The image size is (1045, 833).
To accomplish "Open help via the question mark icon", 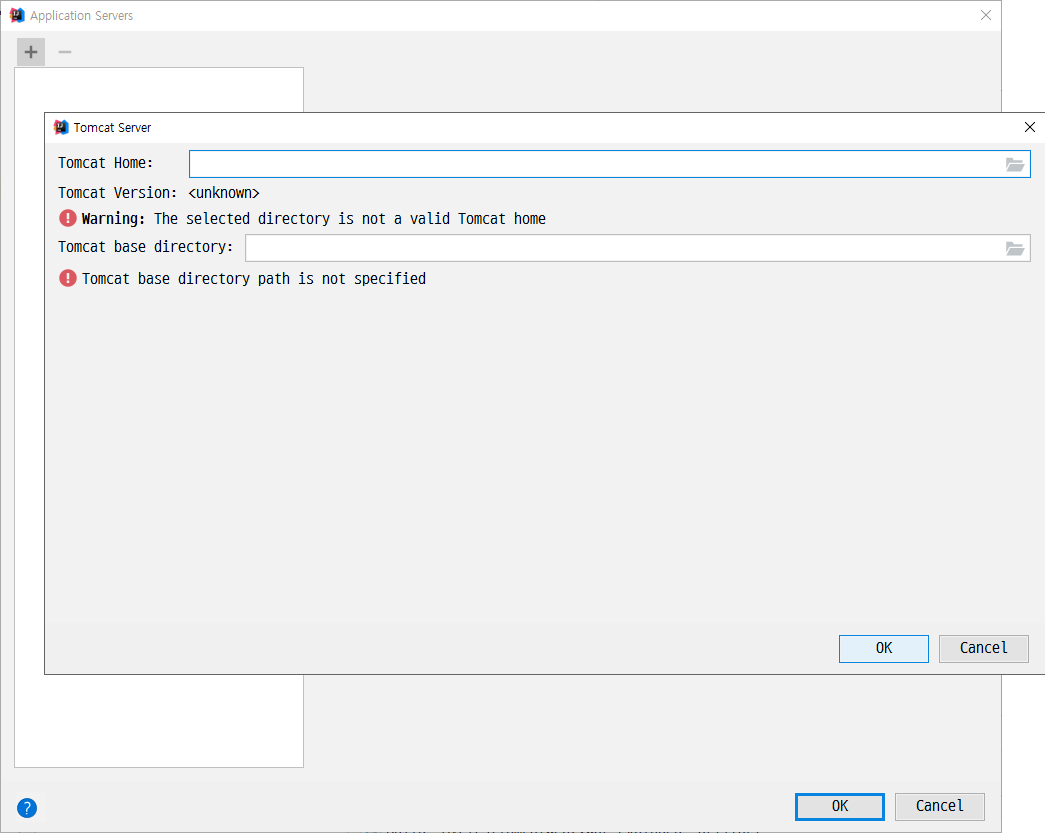I will coord(27,808).
